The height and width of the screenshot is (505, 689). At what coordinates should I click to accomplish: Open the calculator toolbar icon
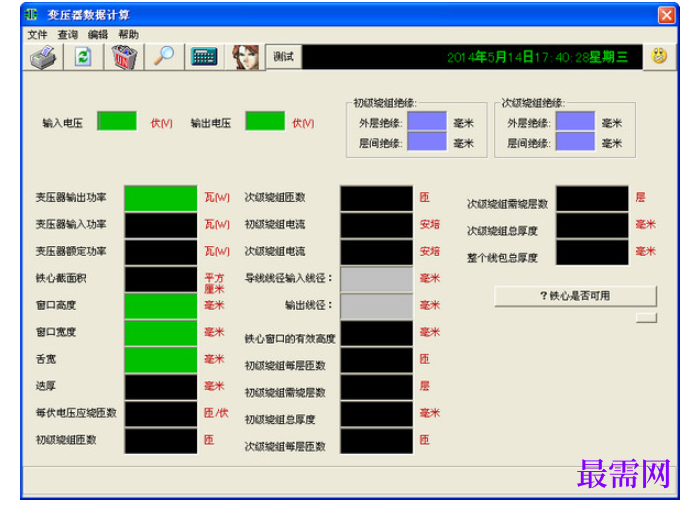[204, 57]
